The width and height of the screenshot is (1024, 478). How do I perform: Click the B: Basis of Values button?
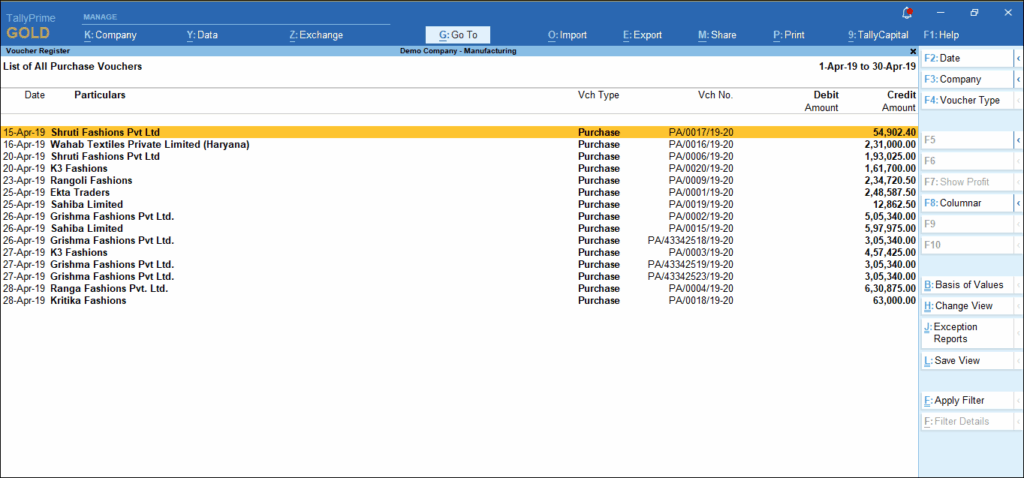[968, 285]
